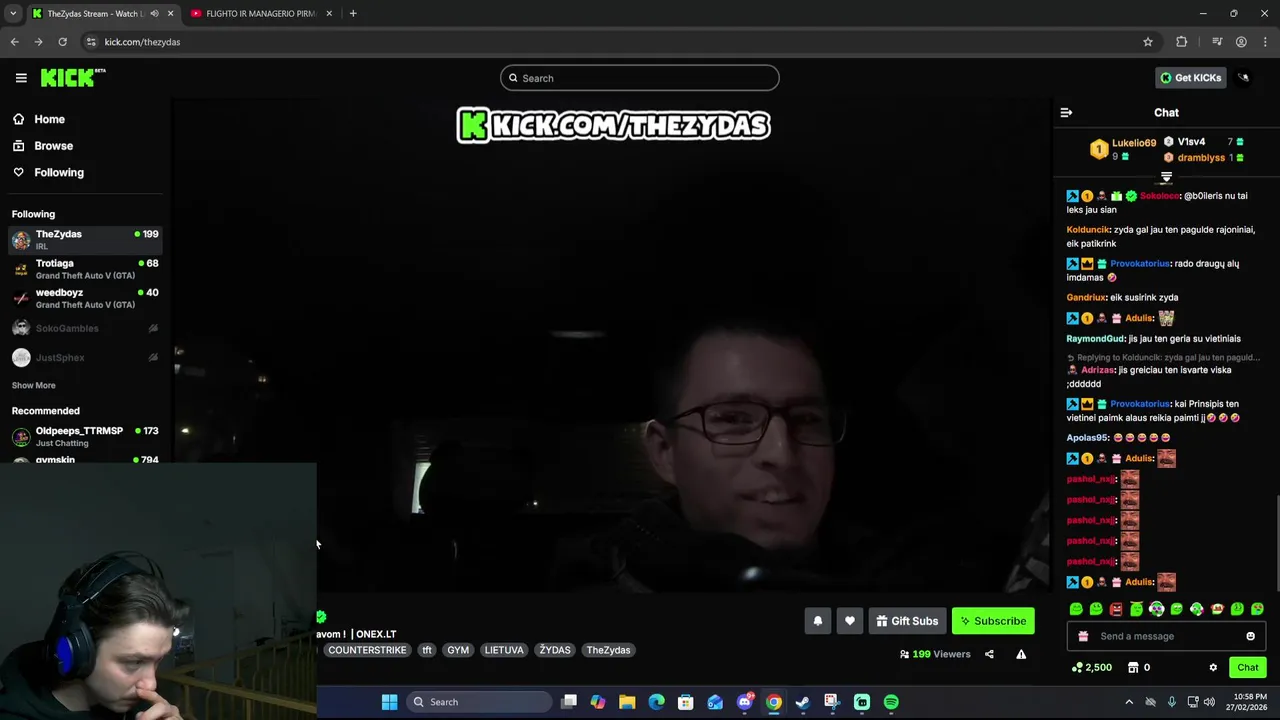Select the LIETUVA tag

pos(504,650)
